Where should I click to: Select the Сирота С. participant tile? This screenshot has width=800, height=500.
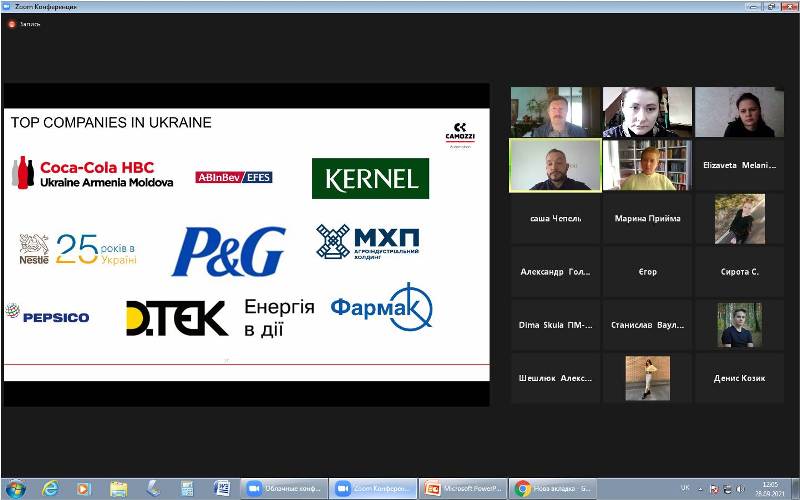739,272
